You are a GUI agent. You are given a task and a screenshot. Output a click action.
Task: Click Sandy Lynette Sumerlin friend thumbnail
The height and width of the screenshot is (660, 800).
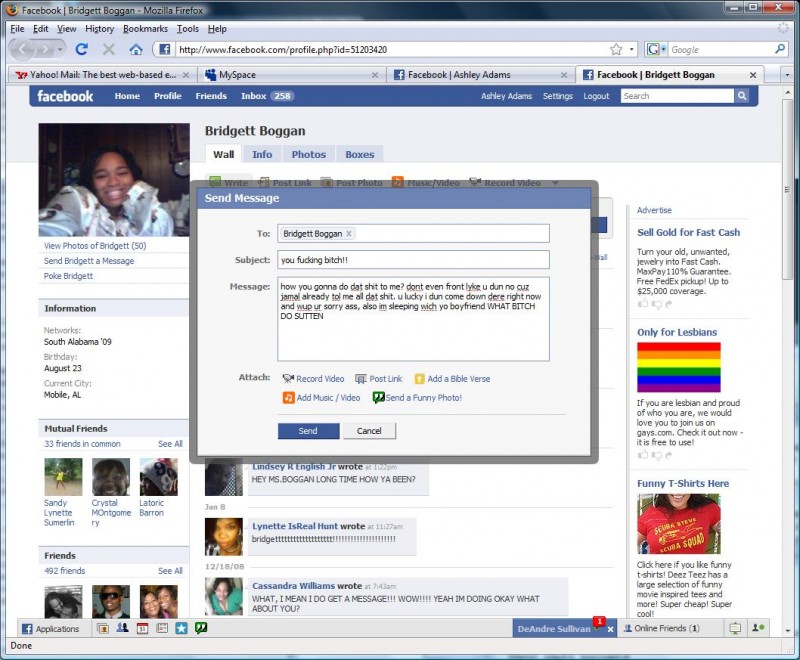(x=63, y=477)
